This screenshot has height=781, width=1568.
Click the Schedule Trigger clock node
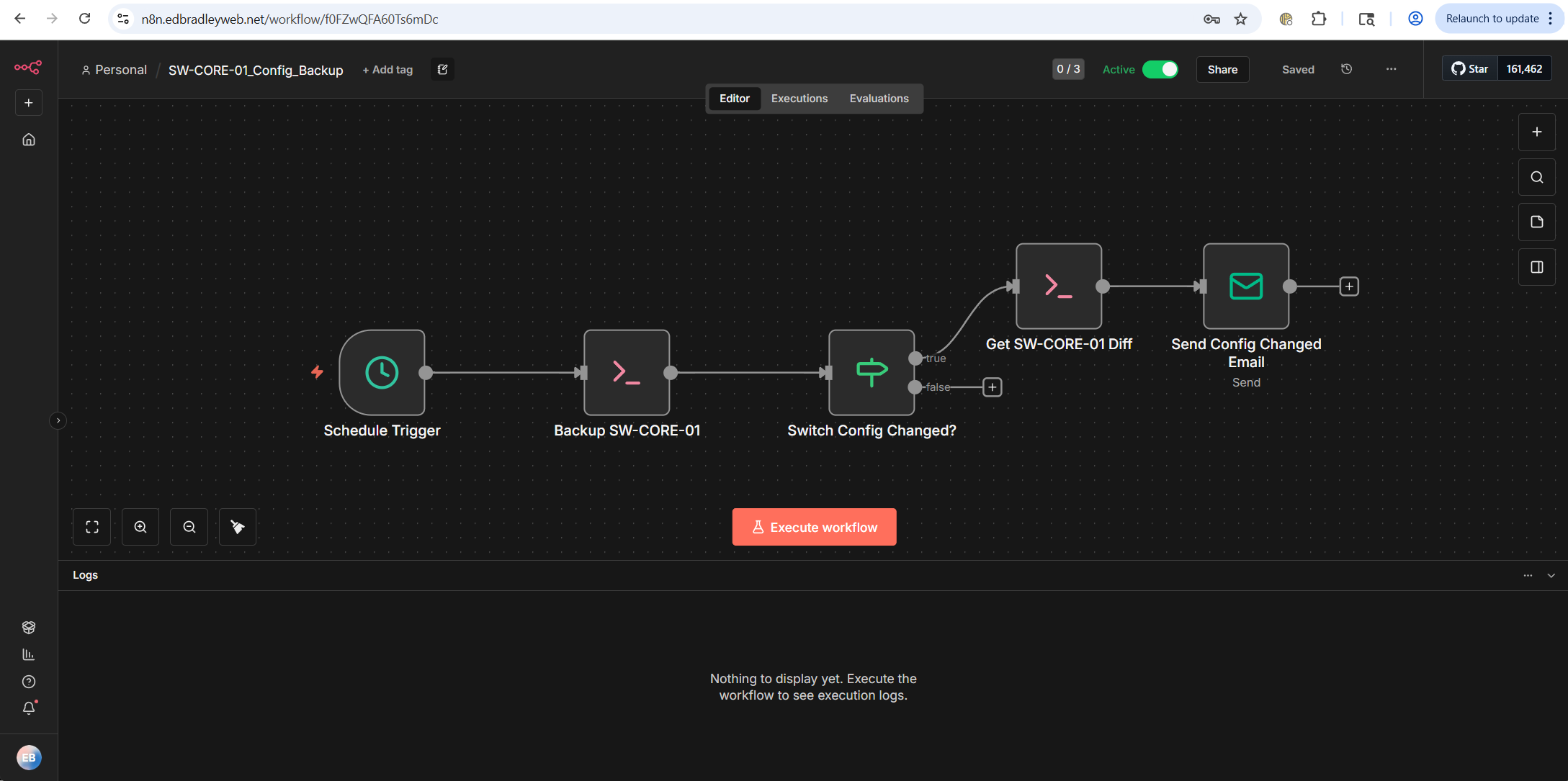click(x=382, y=372)
